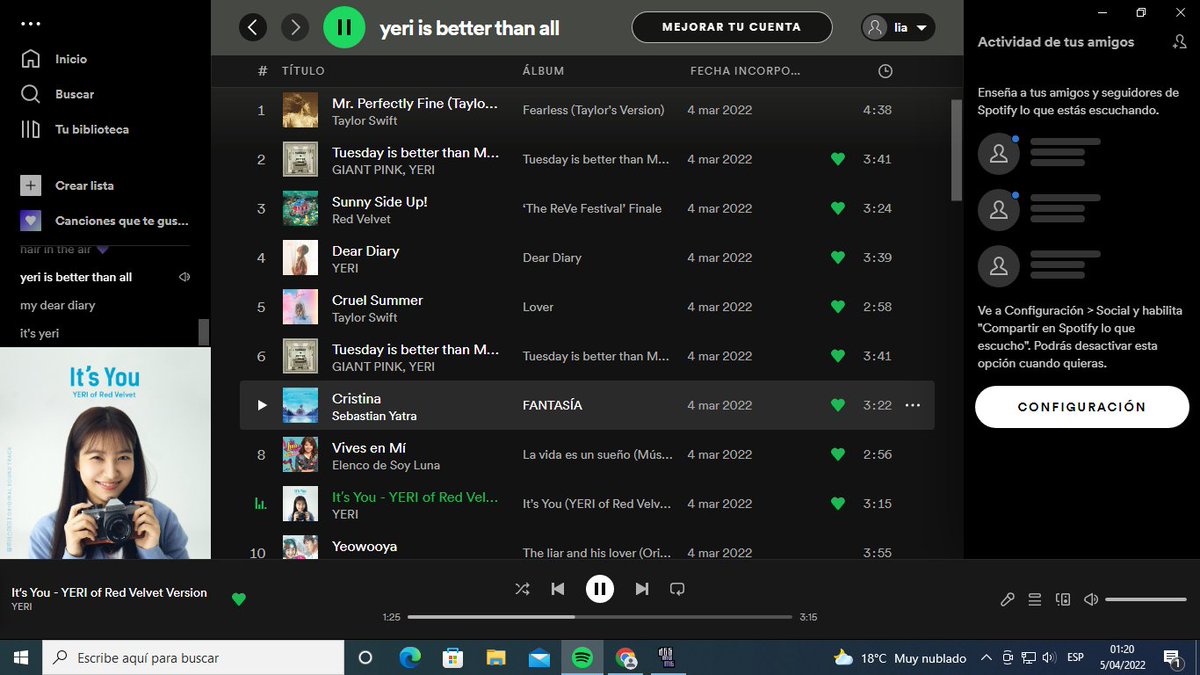Open File Explorer from taskbar
The image size is (1200, 675).
(x=496, y=658)
